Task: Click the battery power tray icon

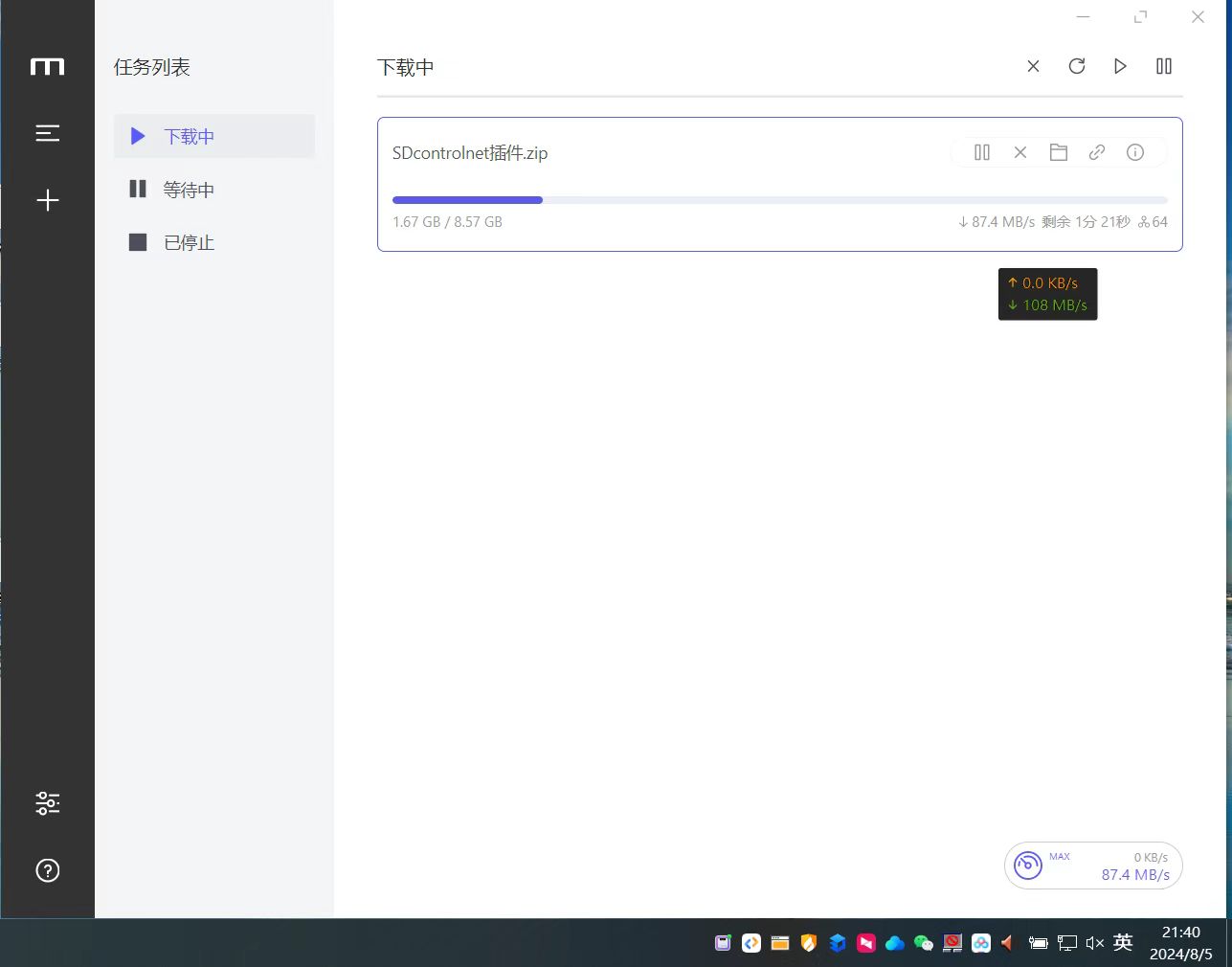Action: [1039, 943]
